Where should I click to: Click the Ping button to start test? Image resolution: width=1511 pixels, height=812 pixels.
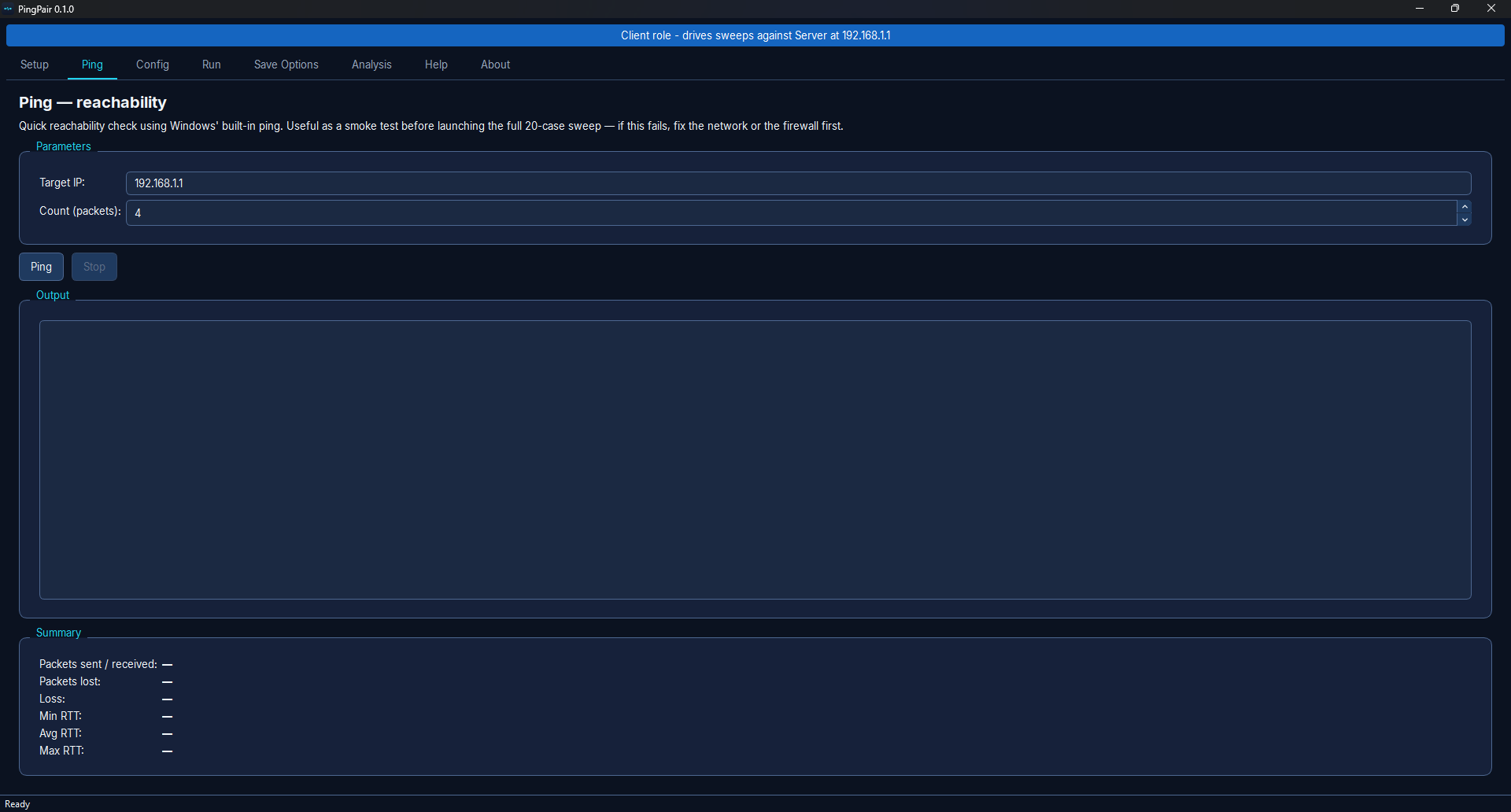click(x=41, y=267)
